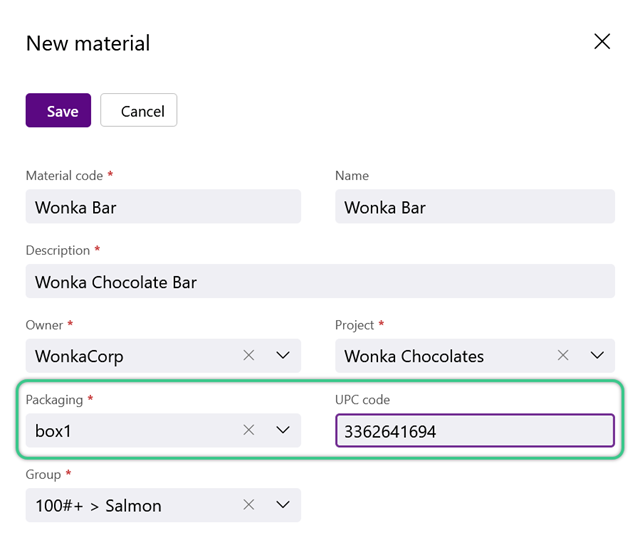Expand the Owner dropdown chevron
The height and width of the screenshot is (545, 640).
(283, 355)
